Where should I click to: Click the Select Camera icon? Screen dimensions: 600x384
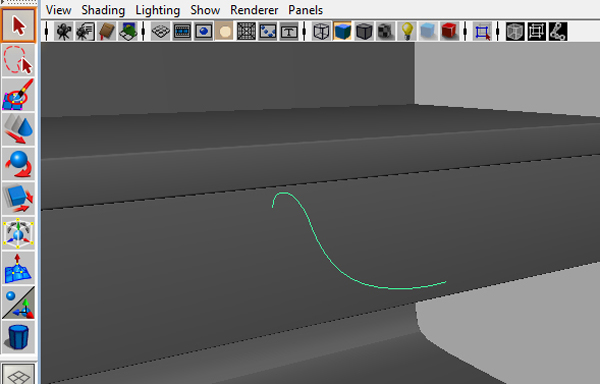(64, 31)
